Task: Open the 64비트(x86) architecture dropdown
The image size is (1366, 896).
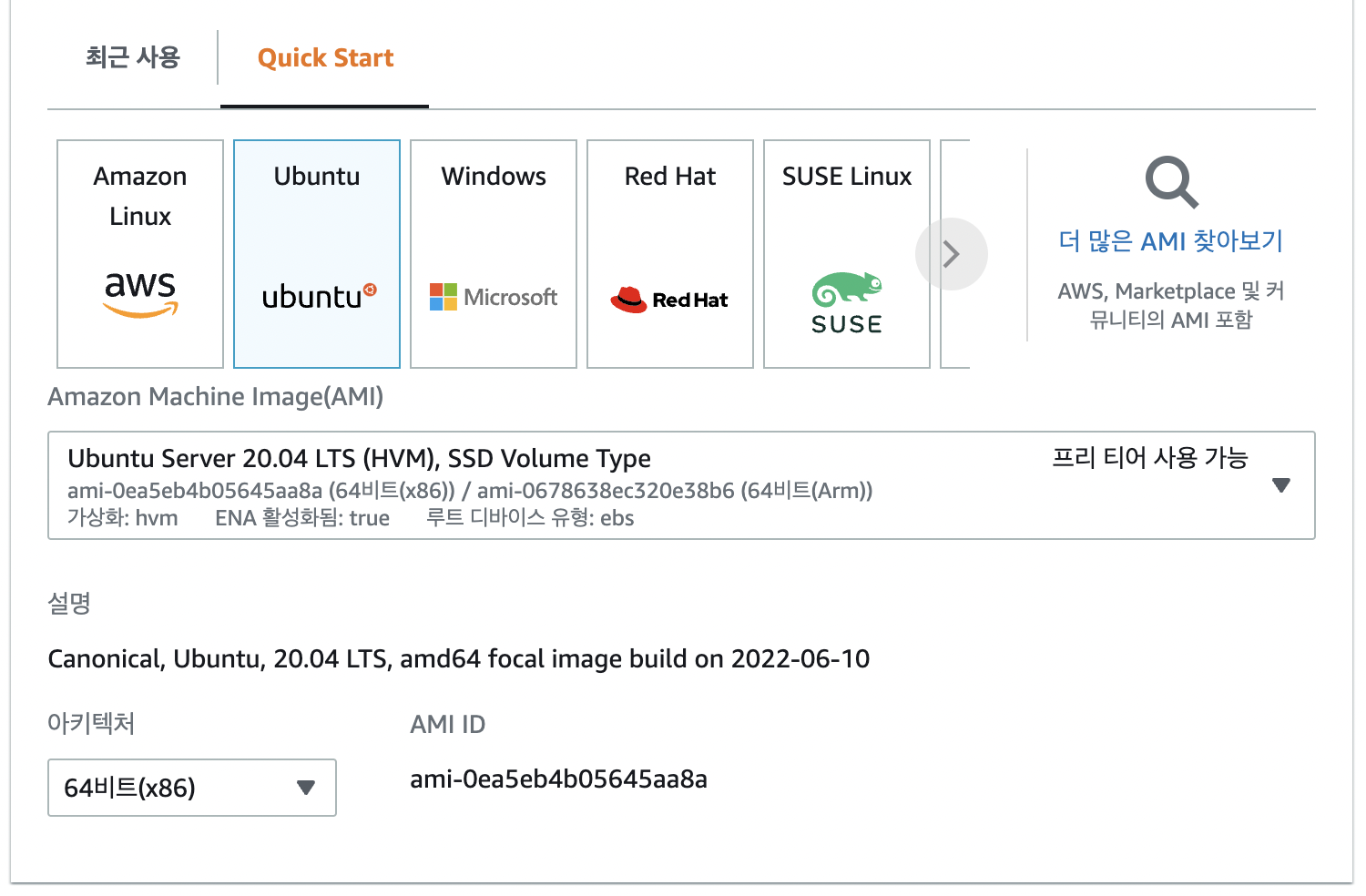Action: (192, 788)
